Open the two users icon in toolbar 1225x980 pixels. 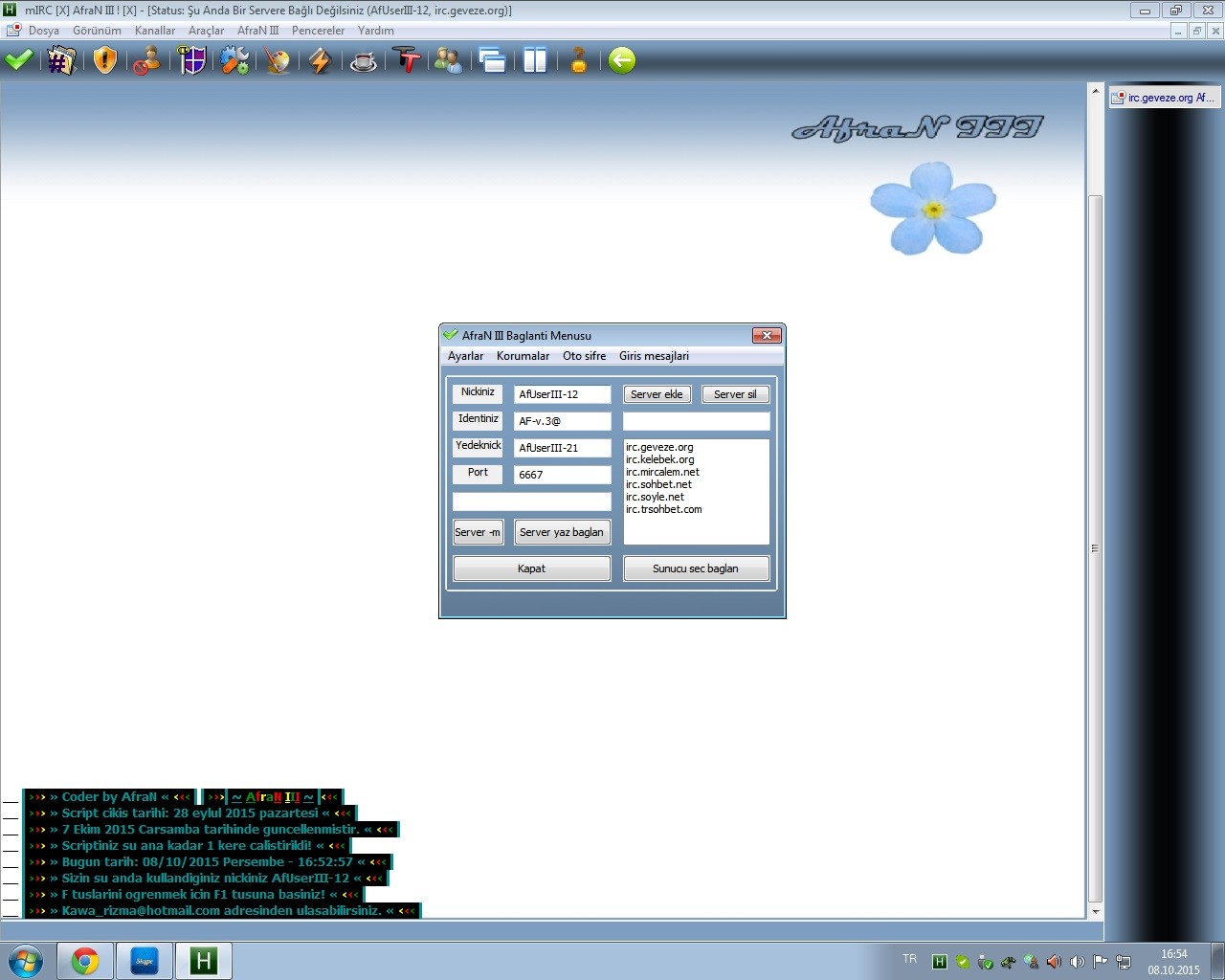tap(448, 61)
